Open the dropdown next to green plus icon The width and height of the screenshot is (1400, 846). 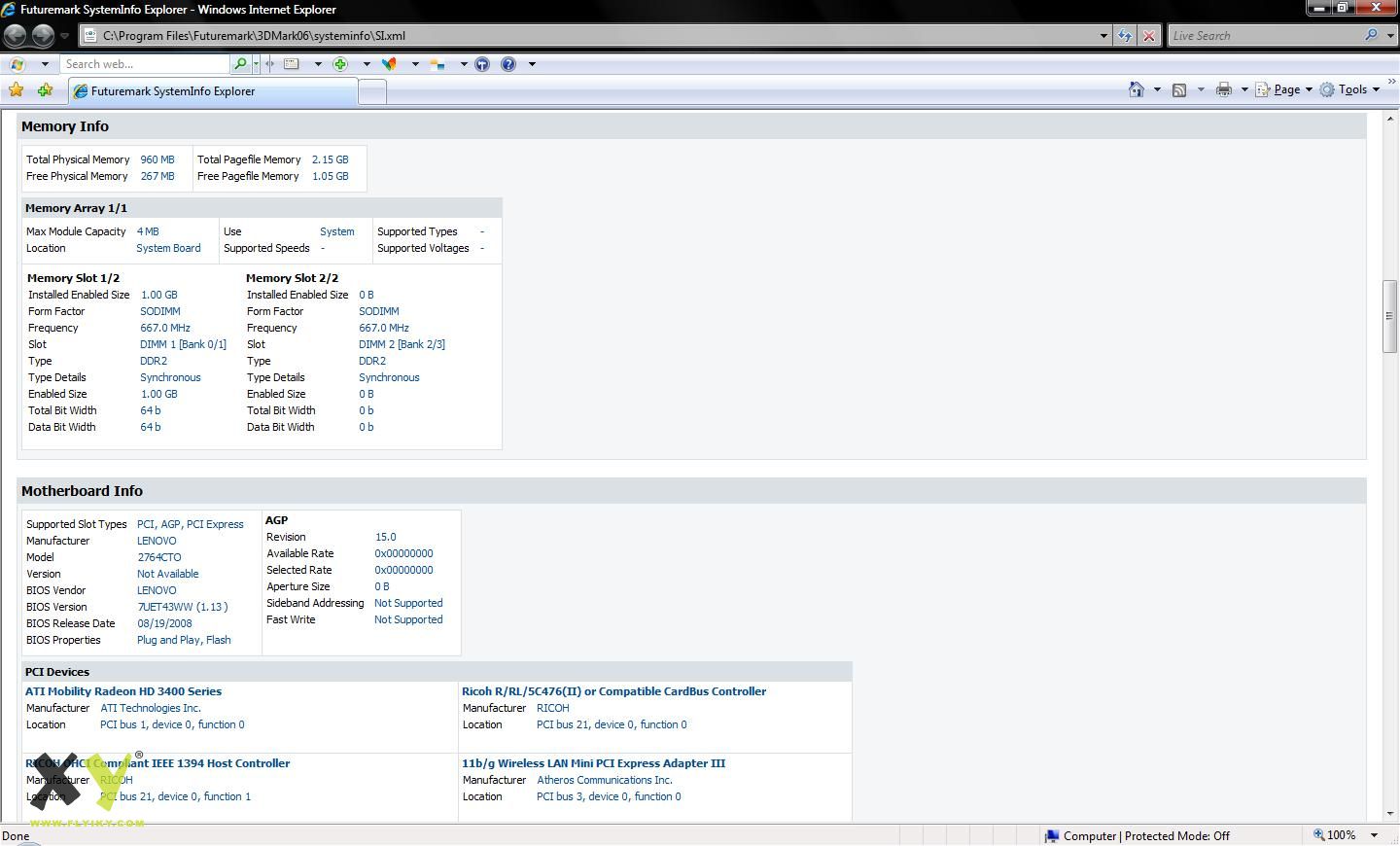coord(367,64)
